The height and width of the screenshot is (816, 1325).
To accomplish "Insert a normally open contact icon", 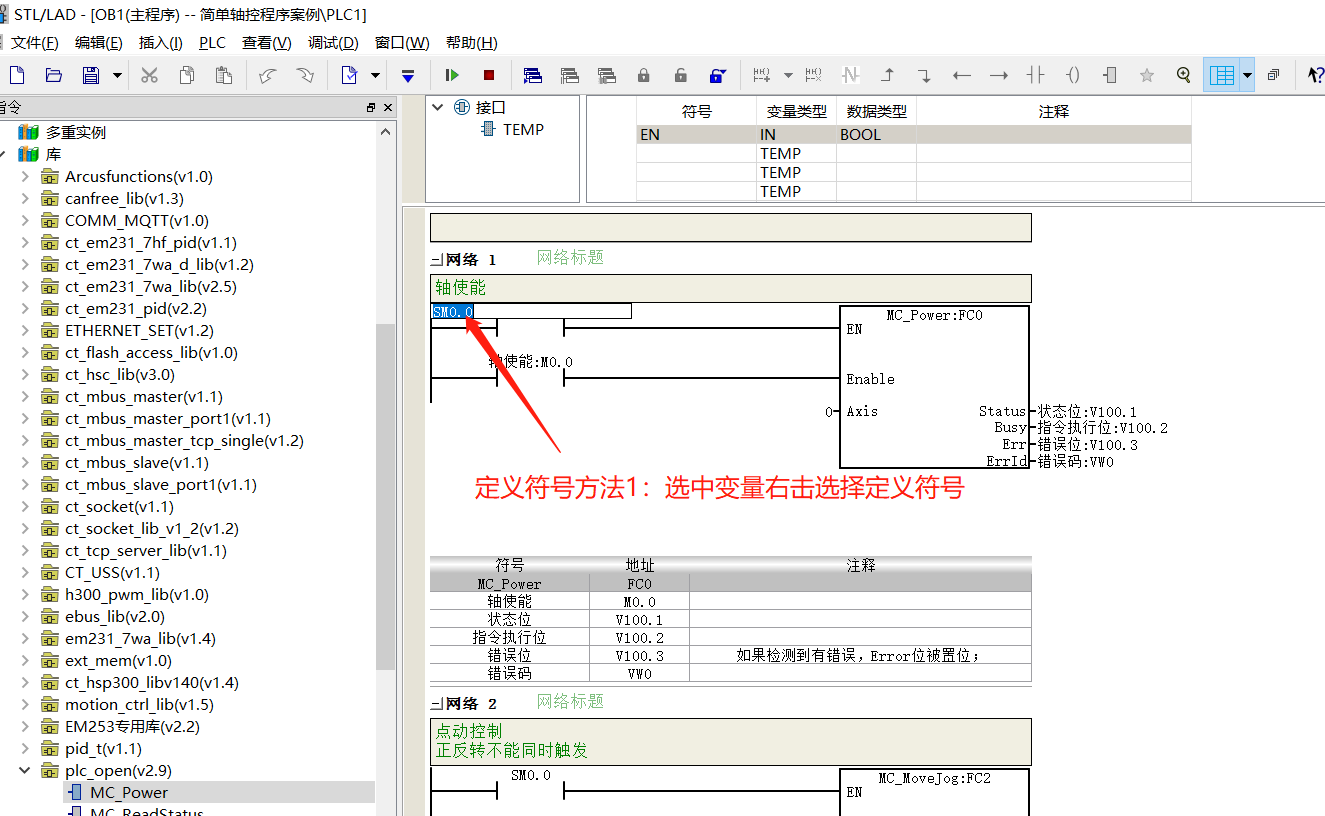I will tap(1036, 74).
